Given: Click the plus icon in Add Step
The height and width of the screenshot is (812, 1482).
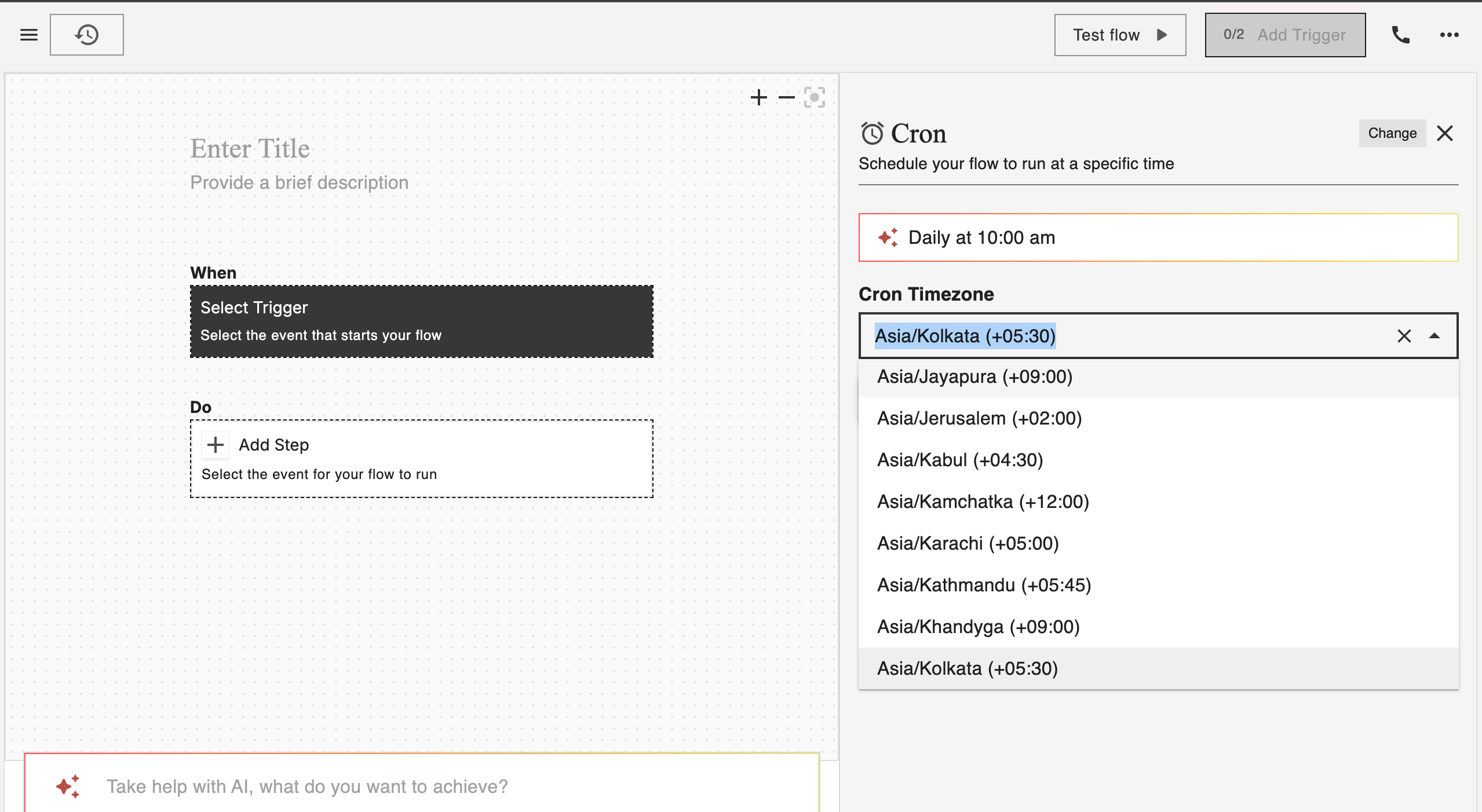Looking at the screenshot, I should (x=216, y=445).
